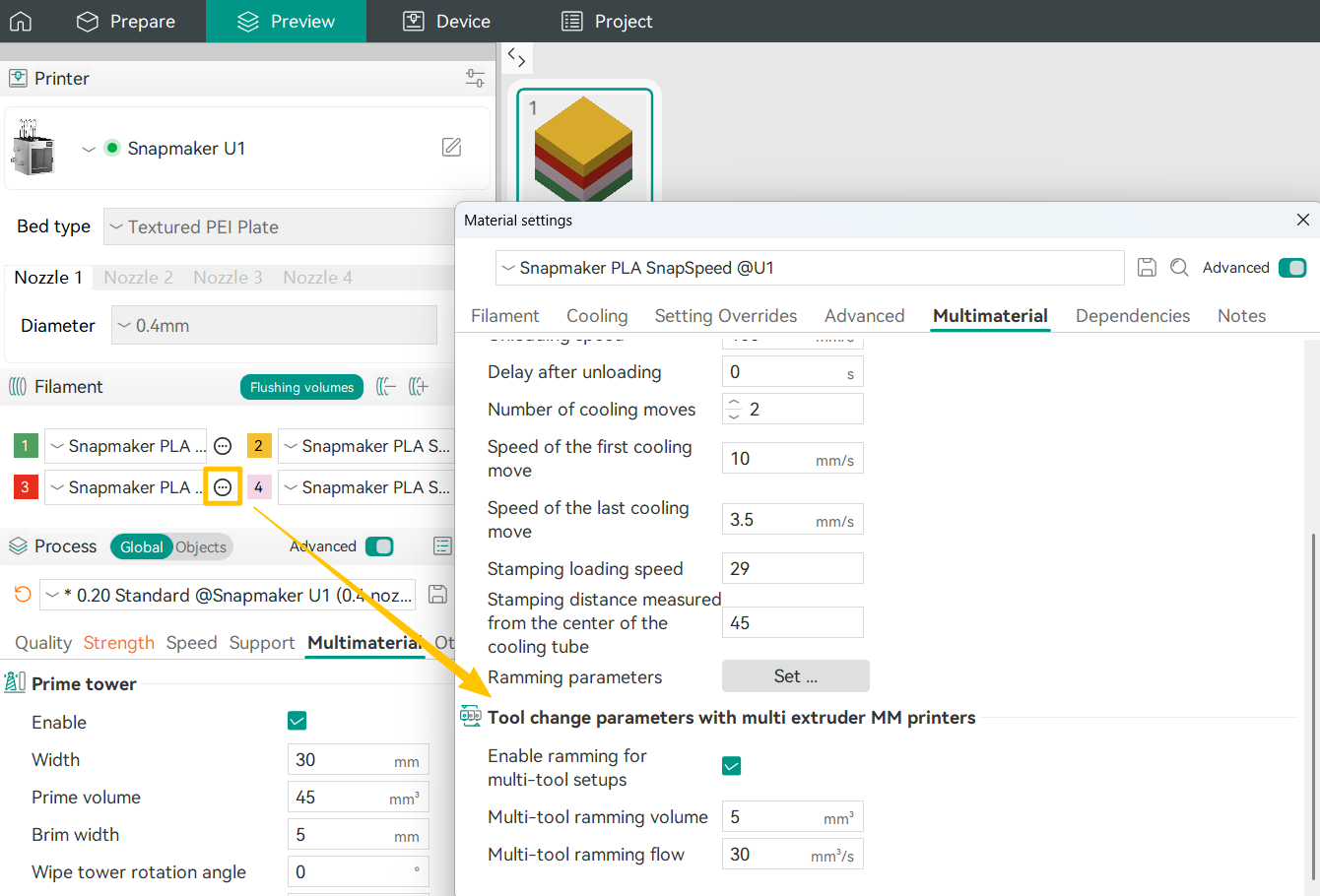Click the Flushing volumes button
1320x896 pixels.
(x=301, y=387)
